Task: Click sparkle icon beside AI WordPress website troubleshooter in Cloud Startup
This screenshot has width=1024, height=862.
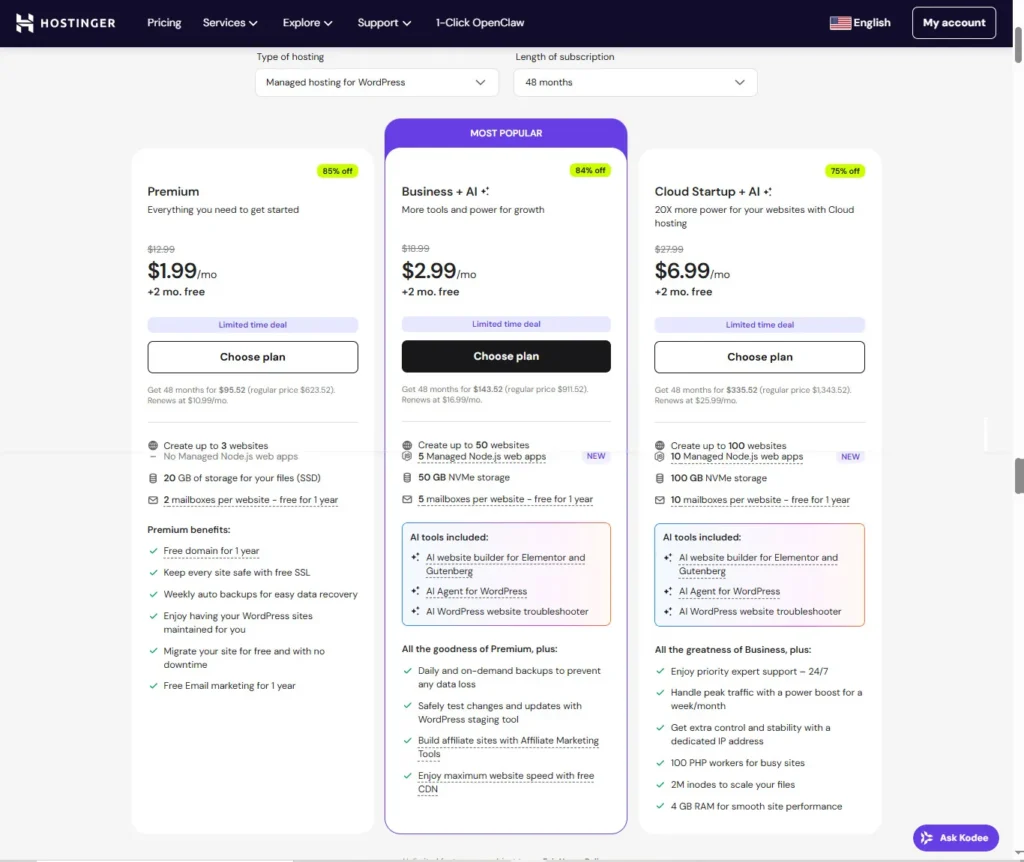Action: tap(667, 611)
